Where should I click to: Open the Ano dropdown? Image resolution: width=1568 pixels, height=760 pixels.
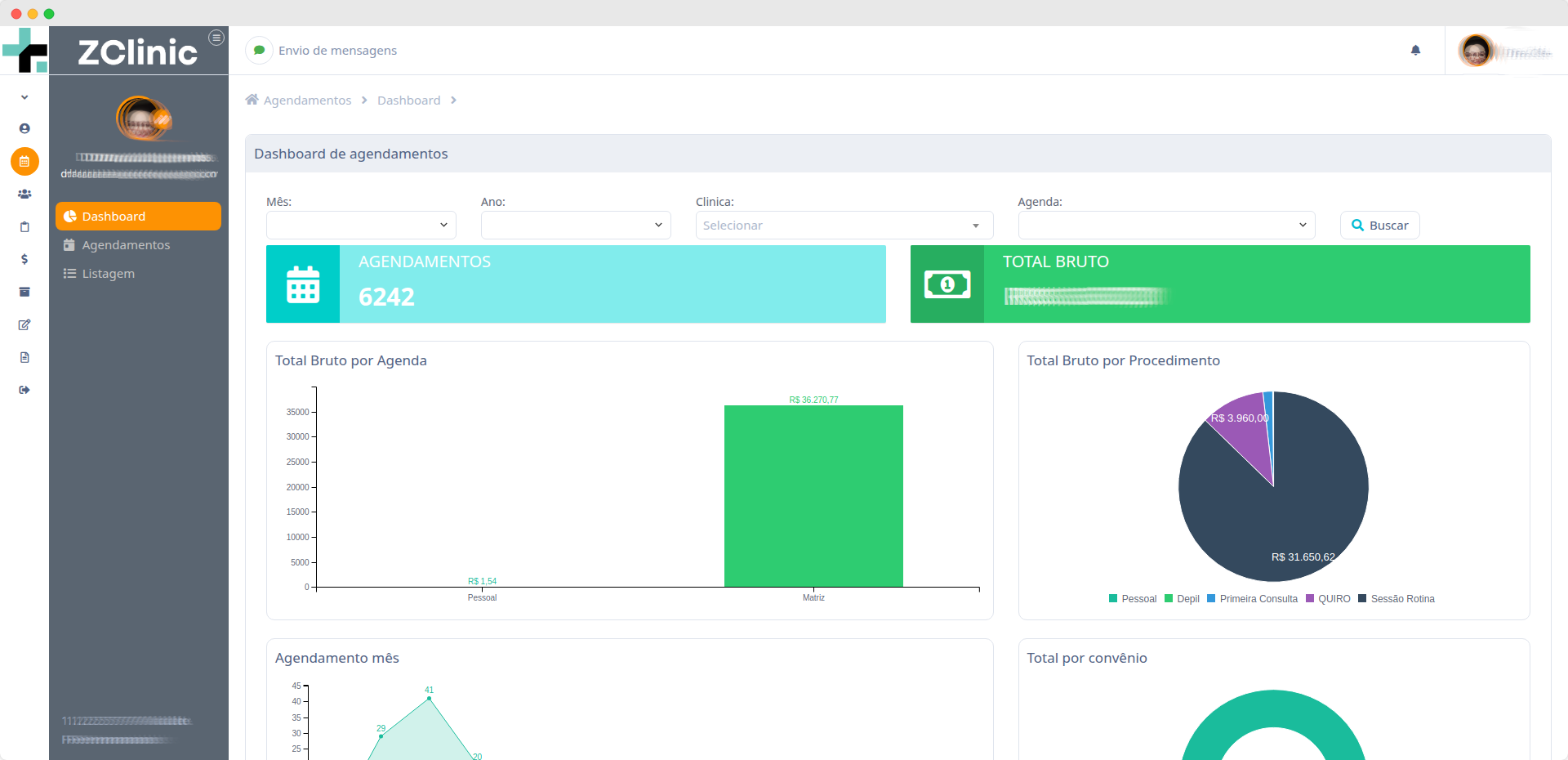(576, 225)
